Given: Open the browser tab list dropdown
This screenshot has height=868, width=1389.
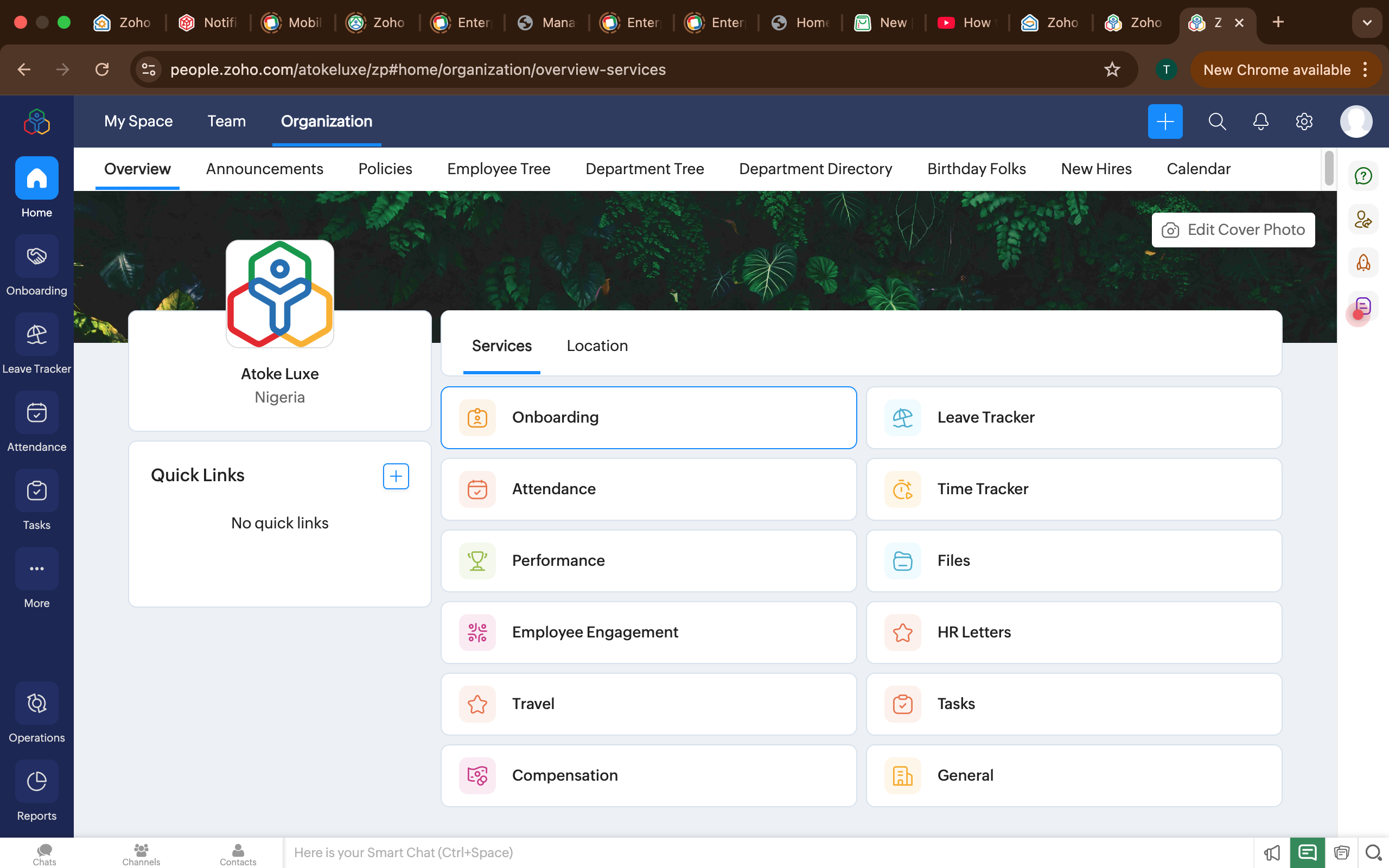Looking at the screenshot, I should point(1367,22).
